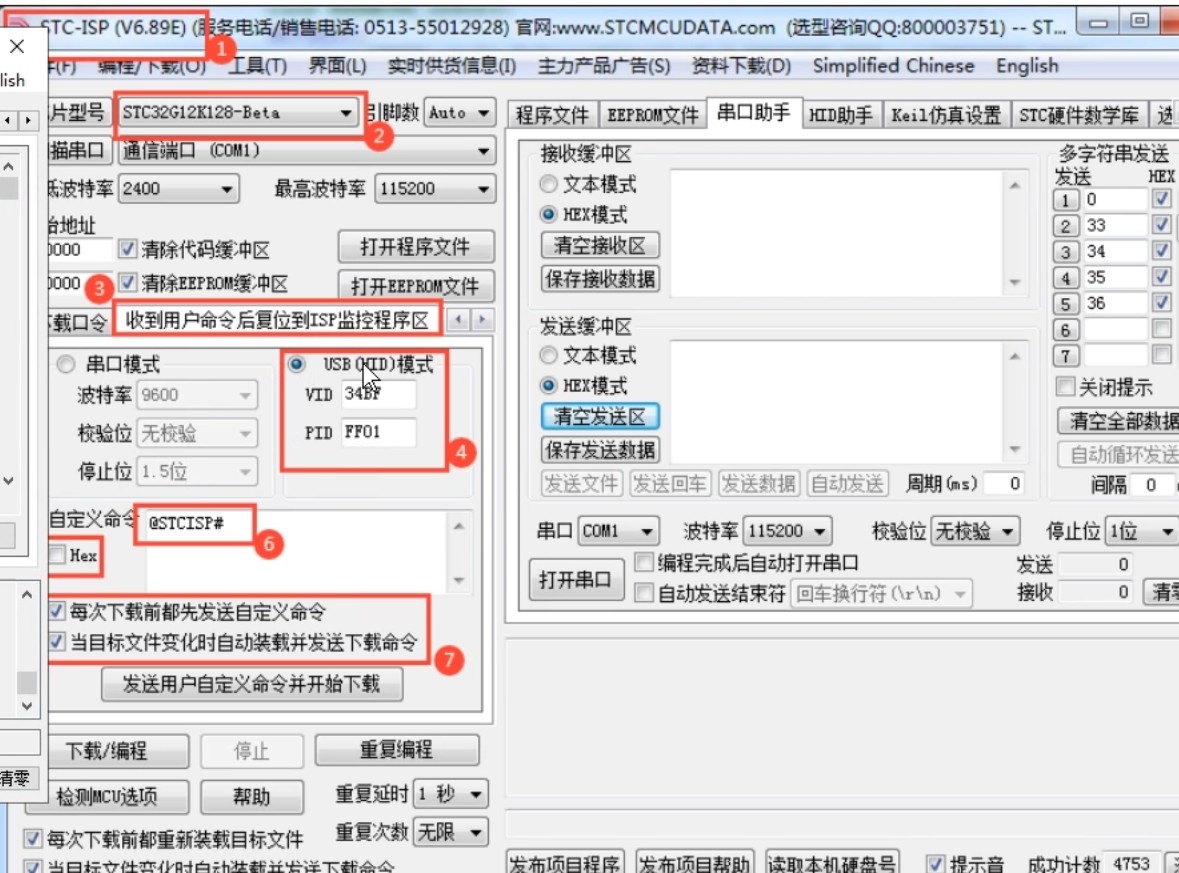Open the serial assistant 波特率 115200 dropdown
The height and width of the screenshot is (873, 1179).
pyautogui.click(x=787, y=531)
